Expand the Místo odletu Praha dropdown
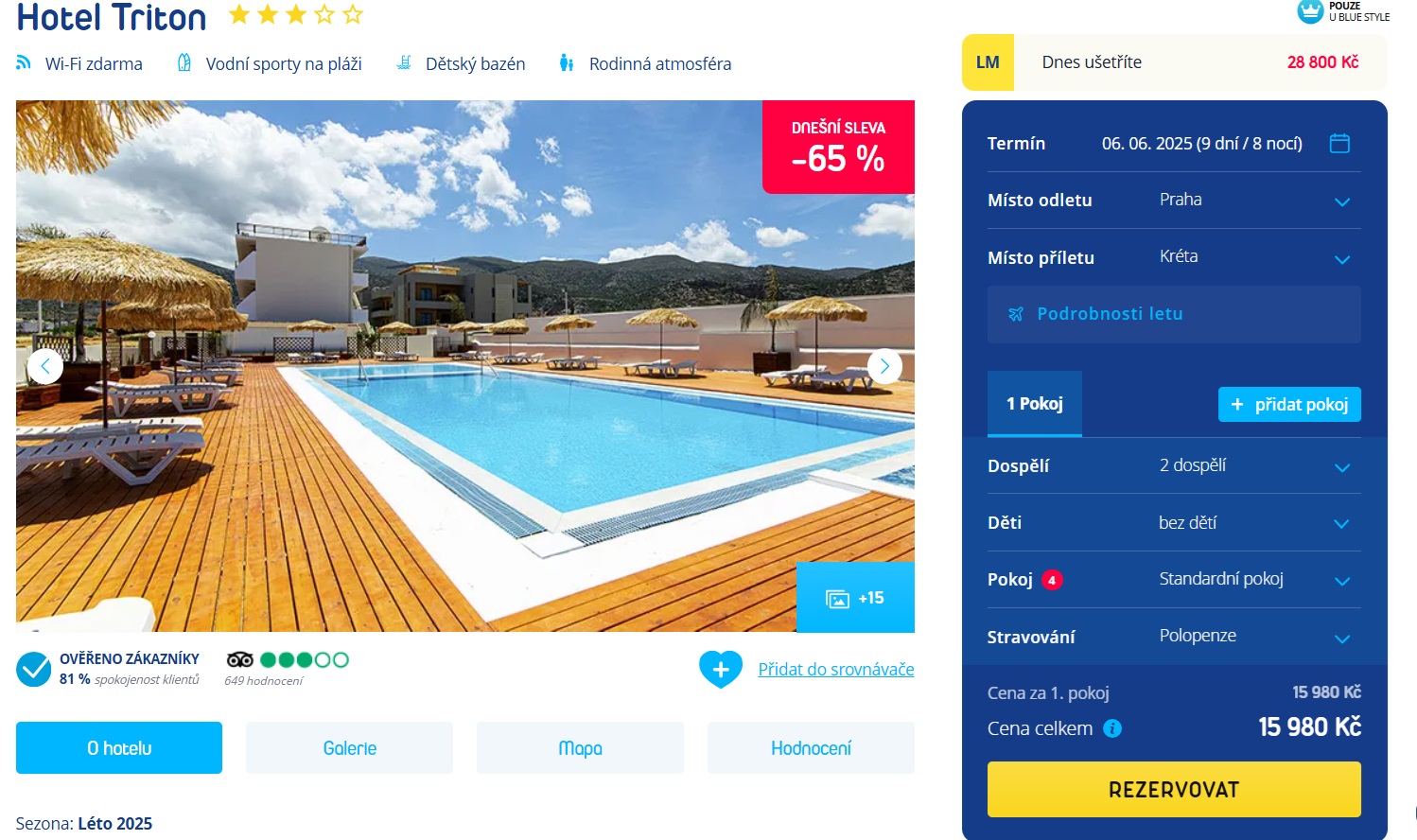 click(1174, 201)
